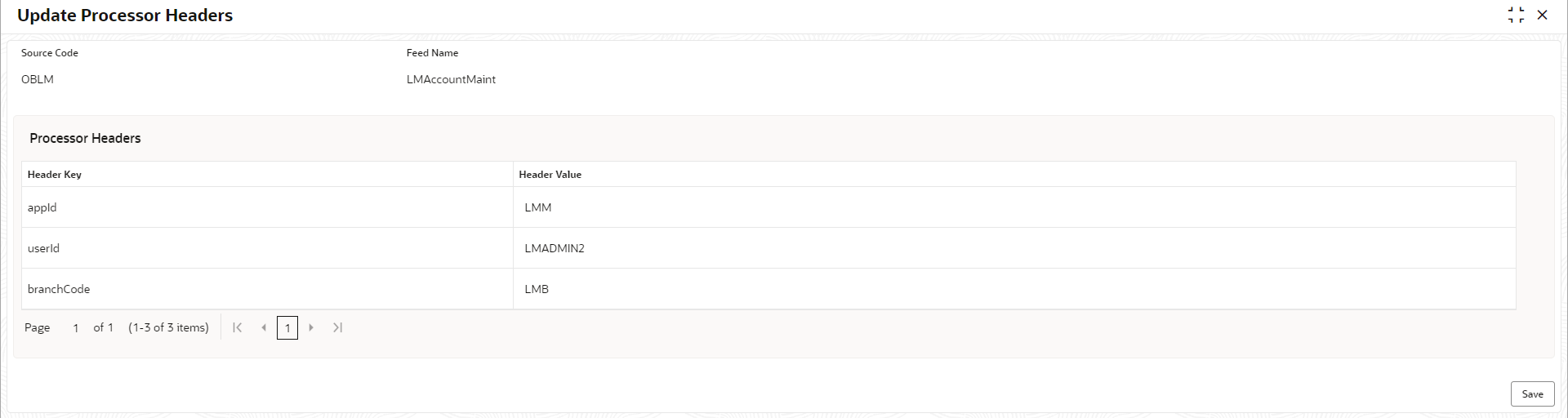Click the LMAccountMaint feed name value
1568x418 pixels.
(x=451, y=79)
